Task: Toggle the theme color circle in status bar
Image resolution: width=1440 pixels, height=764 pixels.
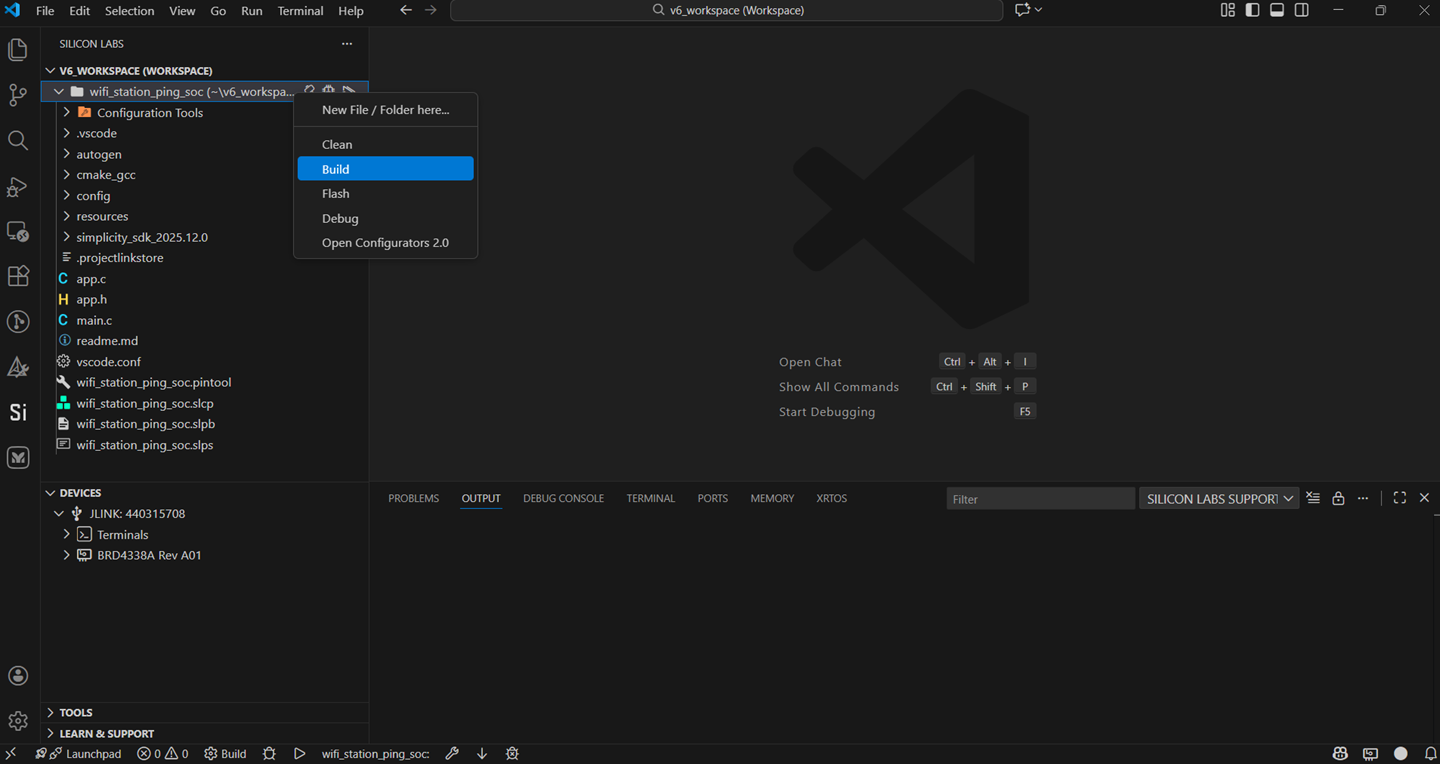Action: [1401, 753]
